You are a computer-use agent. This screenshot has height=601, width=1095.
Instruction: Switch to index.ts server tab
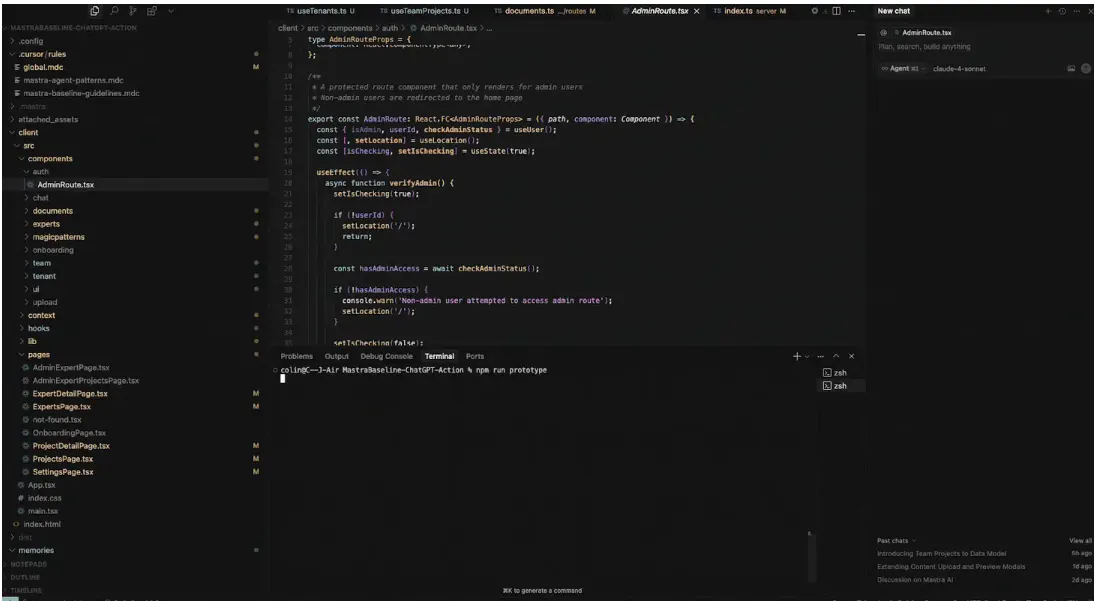750,11
